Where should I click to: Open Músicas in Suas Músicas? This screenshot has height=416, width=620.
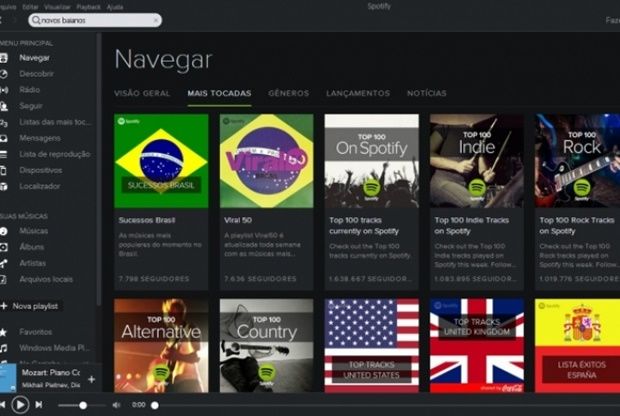34,231
